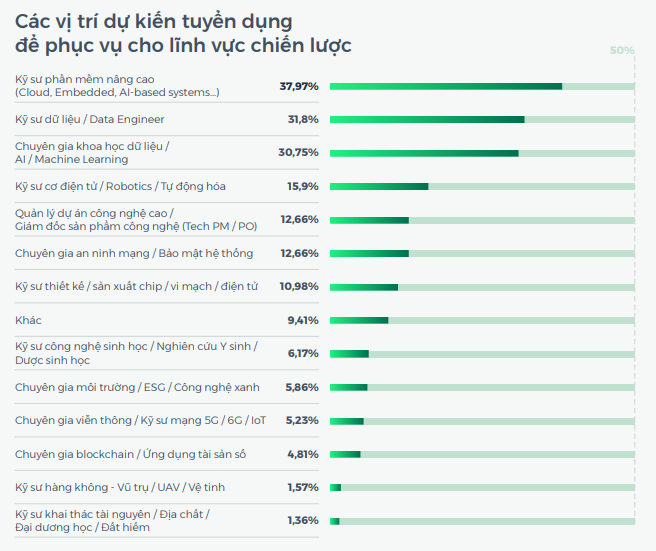This screenshot has height=551, width=656.
Task: Select the Robotics / Tự động hóa label
Action: click(120, 187)
